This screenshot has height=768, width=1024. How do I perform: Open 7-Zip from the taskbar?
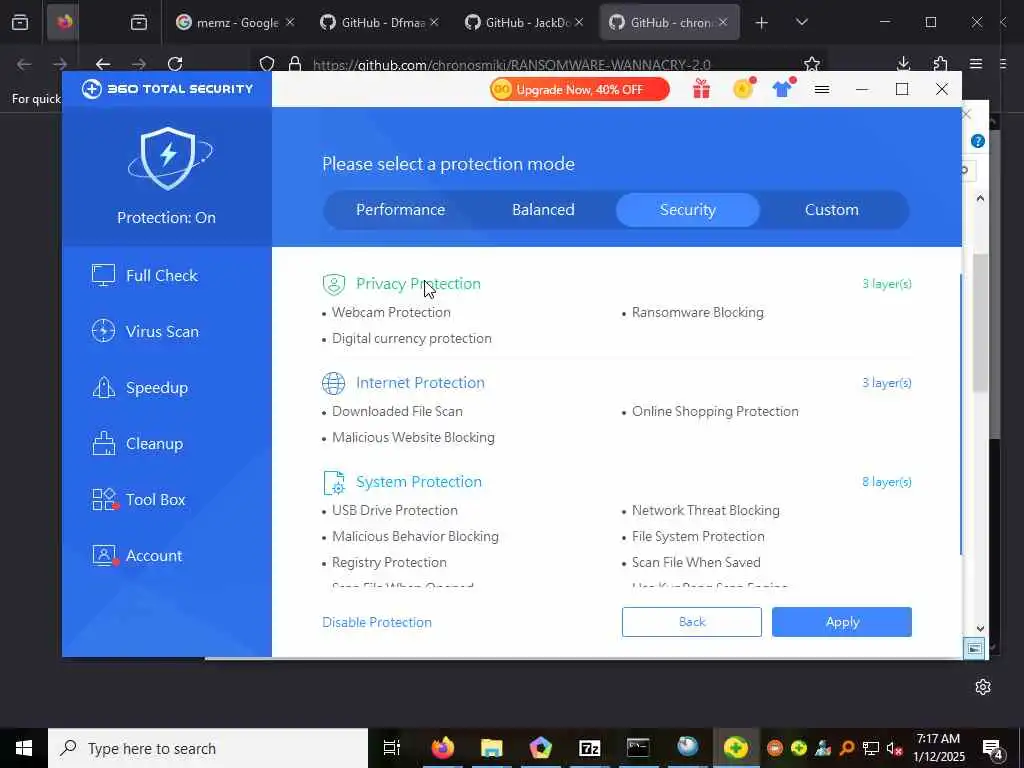point(589,748)
